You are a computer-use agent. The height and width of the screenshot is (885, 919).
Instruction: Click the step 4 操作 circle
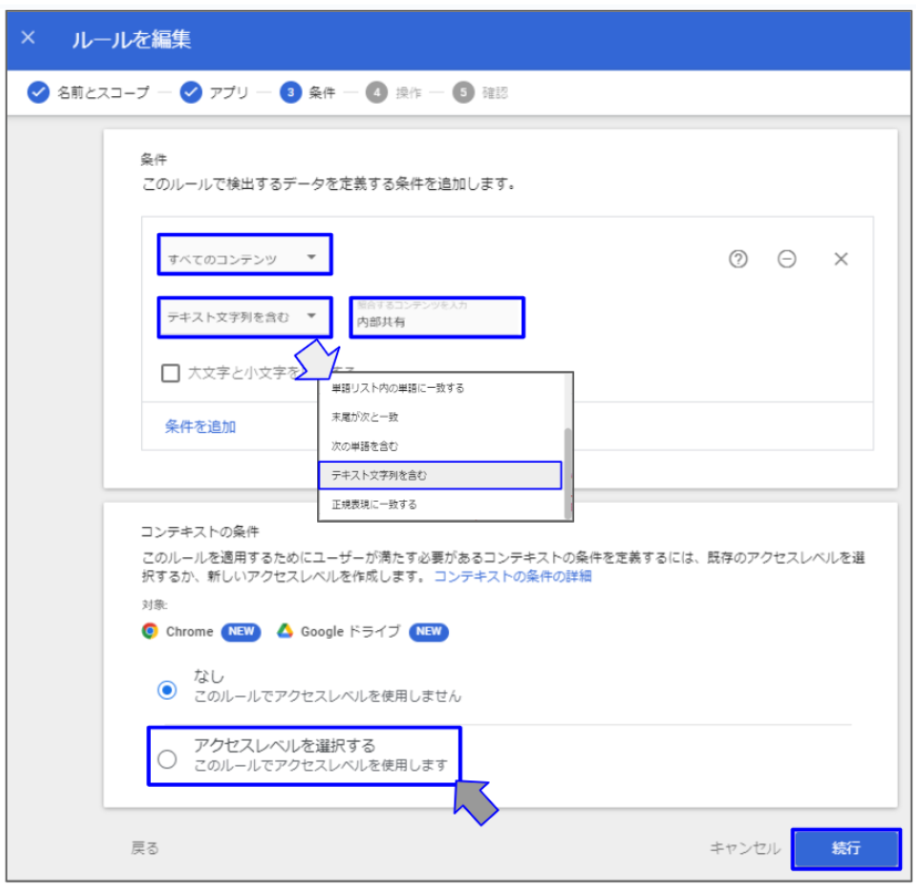pos(376,93)
